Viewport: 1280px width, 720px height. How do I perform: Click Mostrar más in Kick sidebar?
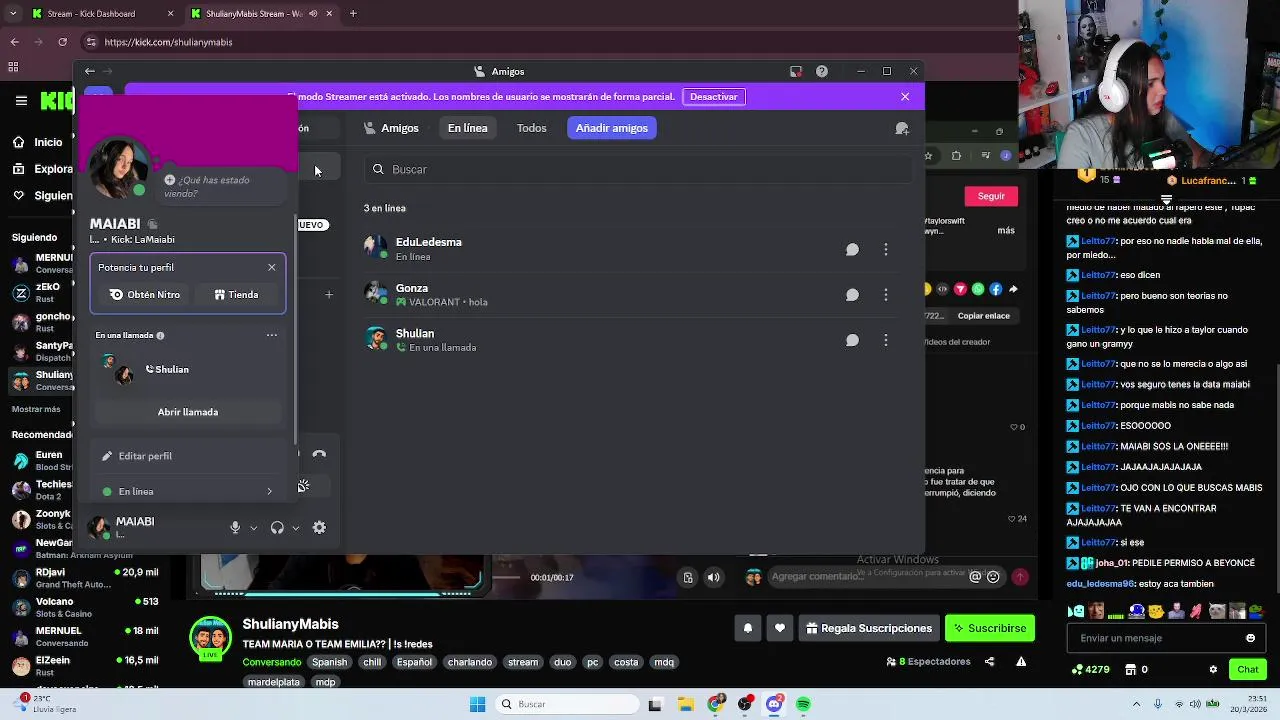[x=36, y=409]
